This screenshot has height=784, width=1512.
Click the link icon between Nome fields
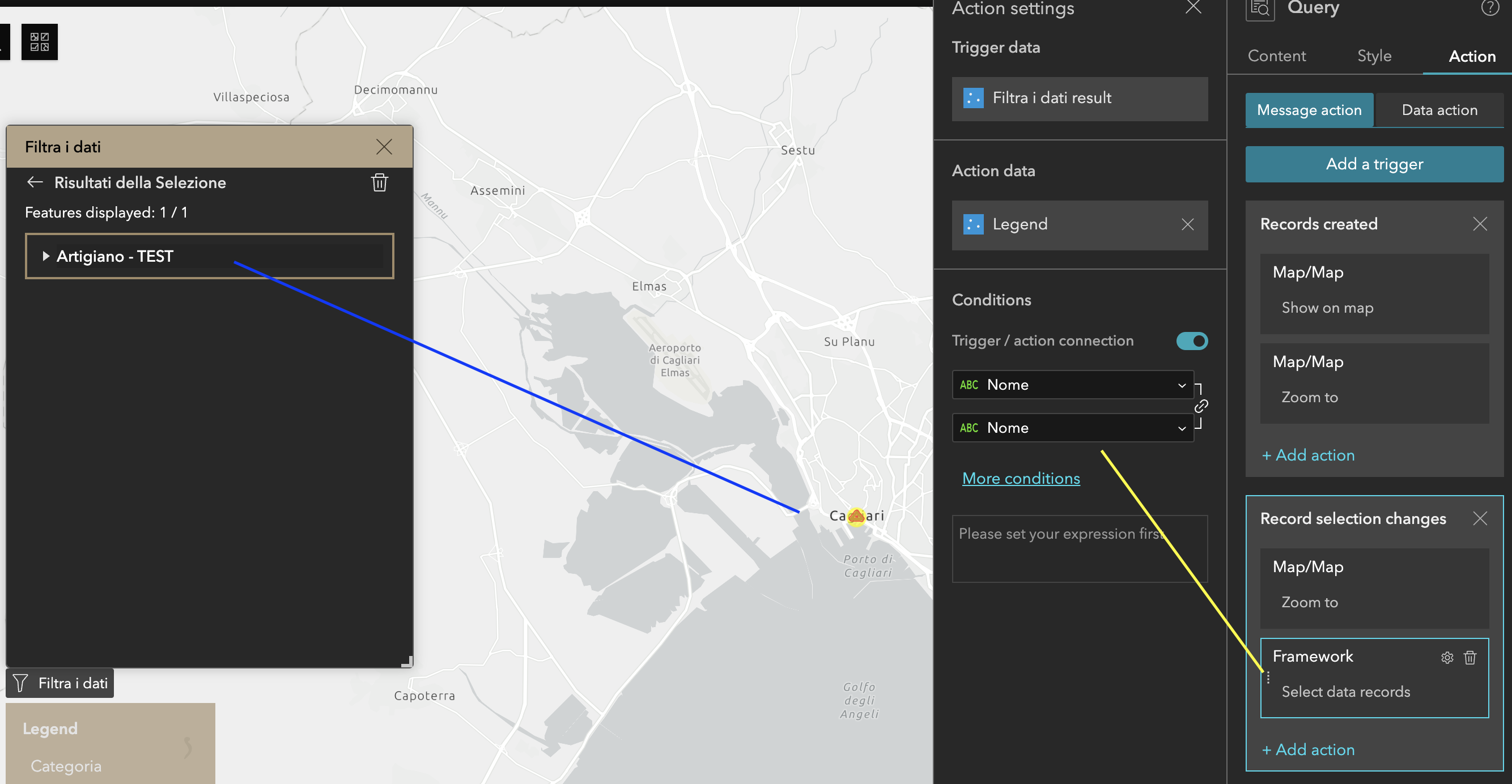pos(1201,406)
